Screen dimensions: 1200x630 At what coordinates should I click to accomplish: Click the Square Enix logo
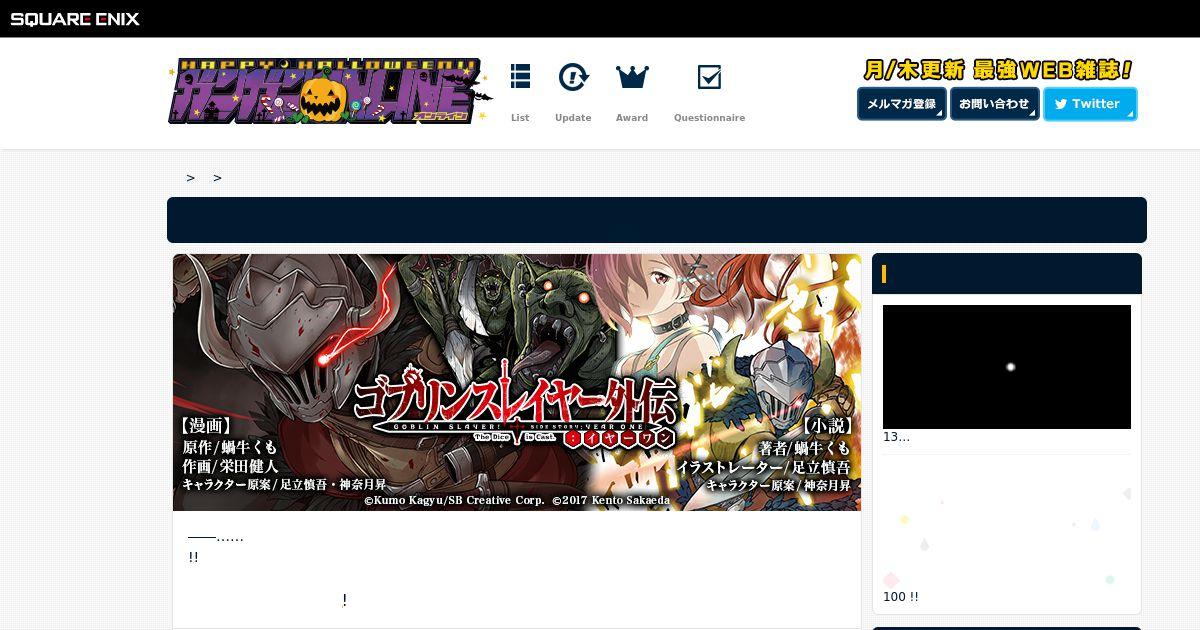[75, 18]
